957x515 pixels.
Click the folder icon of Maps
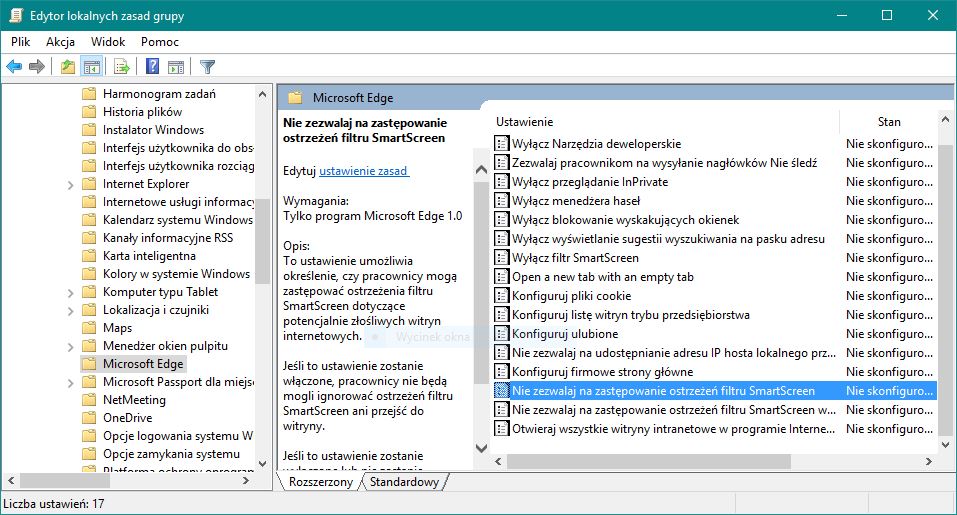(x=89, y=328)
